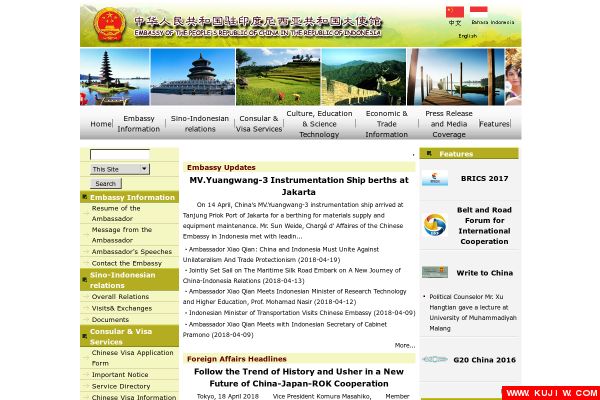Click the rice terraces banner photo
600x400 pixels.
(278, 77)
